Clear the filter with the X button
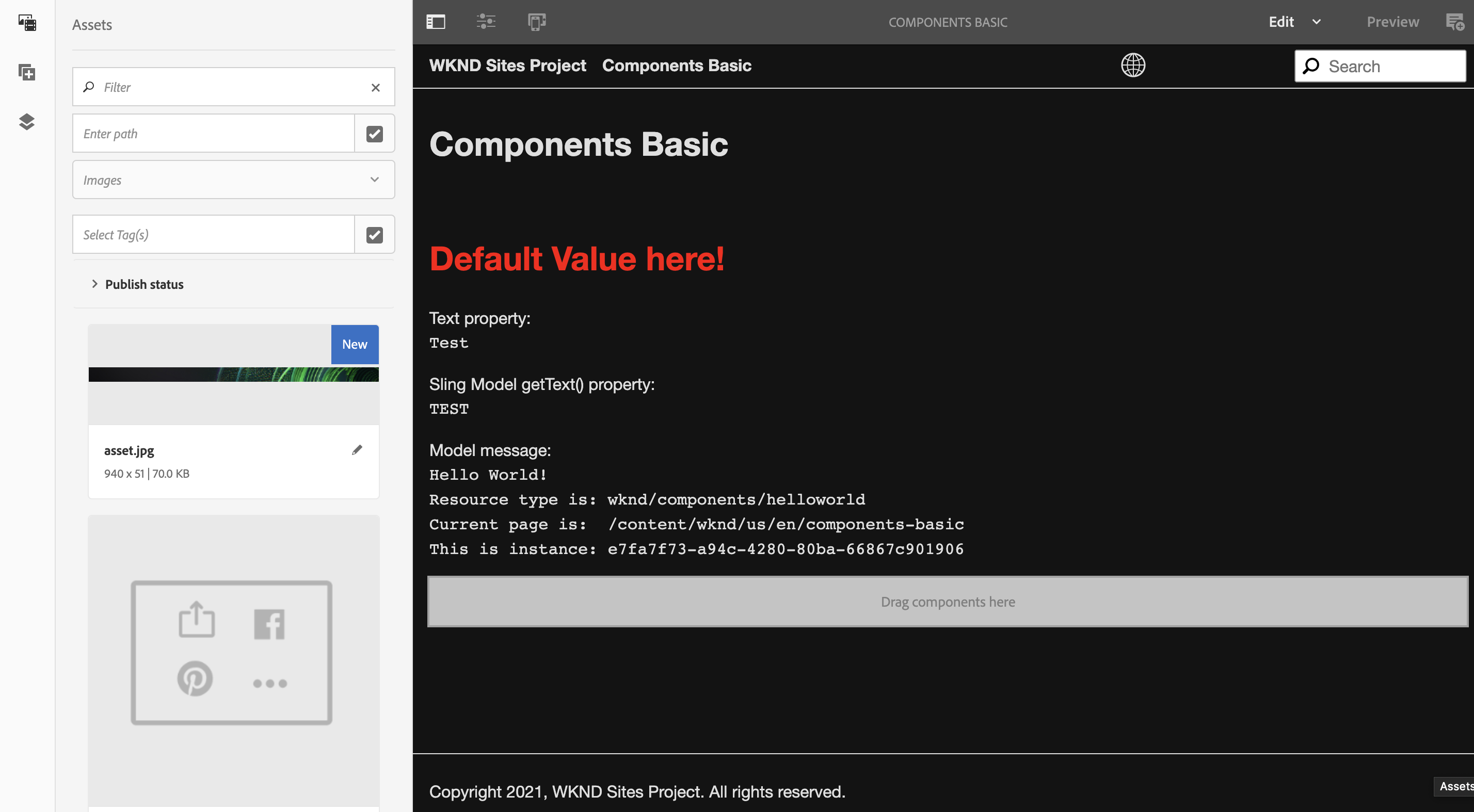Viewport: 1474px width, 812px height. tap(376, 87)
